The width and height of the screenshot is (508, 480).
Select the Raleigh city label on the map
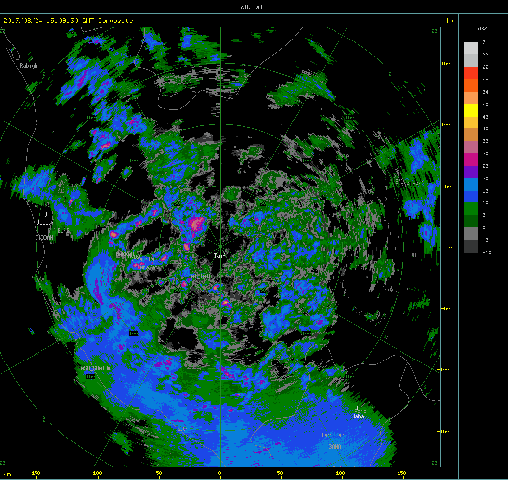coord(28,66)
